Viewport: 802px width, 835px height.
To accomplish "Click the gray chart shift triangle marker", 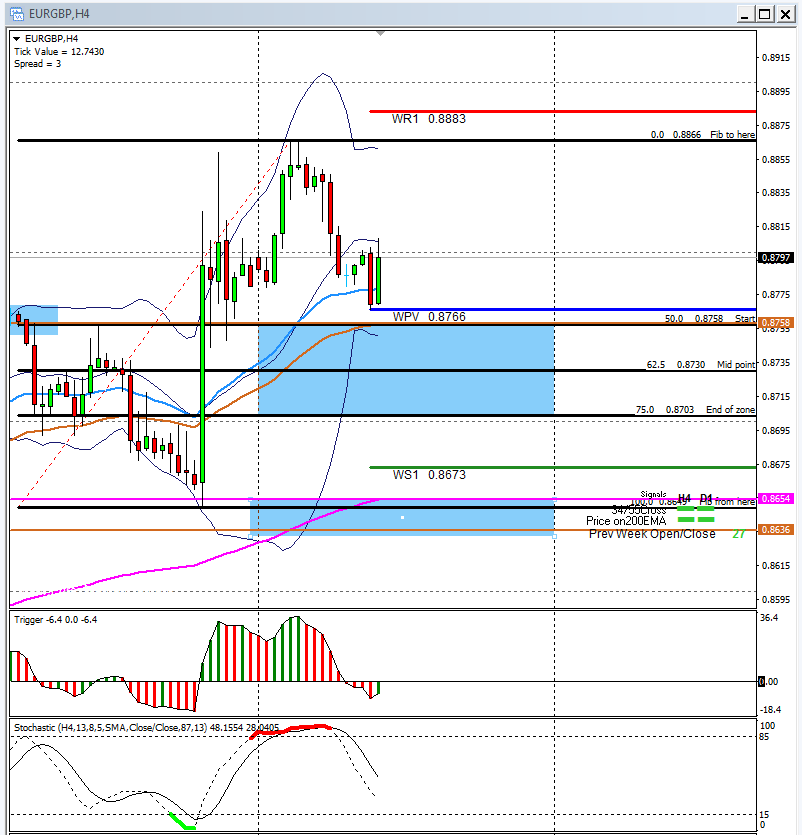I will pos(380,34).
